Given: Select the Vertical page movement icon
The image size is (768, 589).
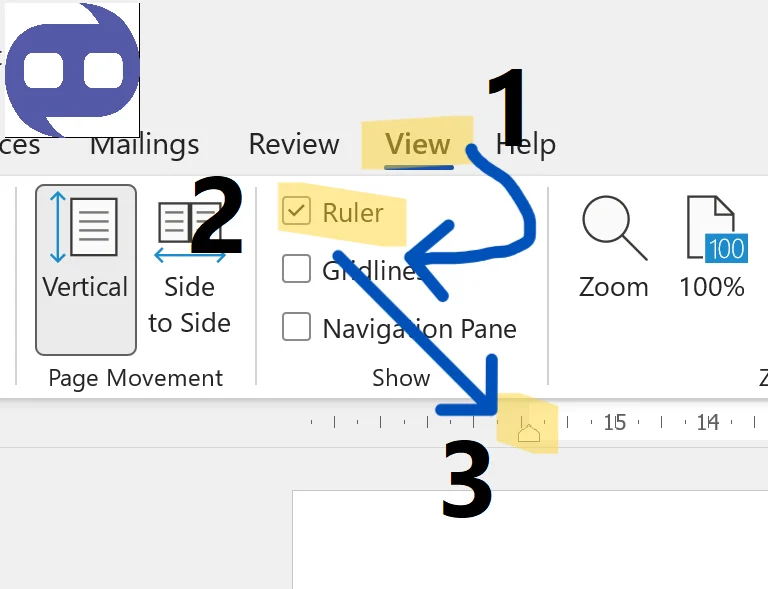Looking at the screenshot, I should 84,227.
